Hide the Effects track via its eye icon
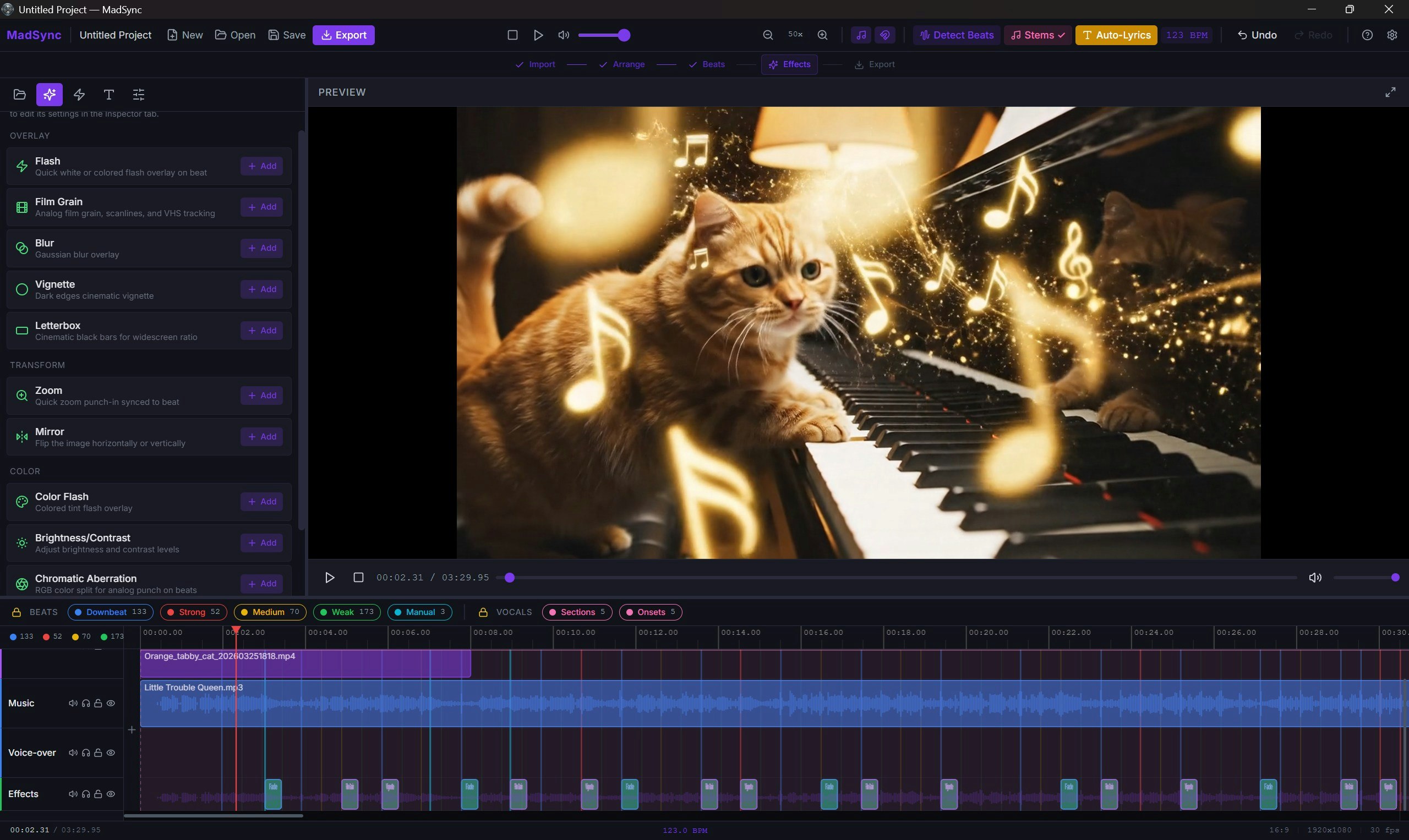This screenshot has height=840, width=1409. 111,794
